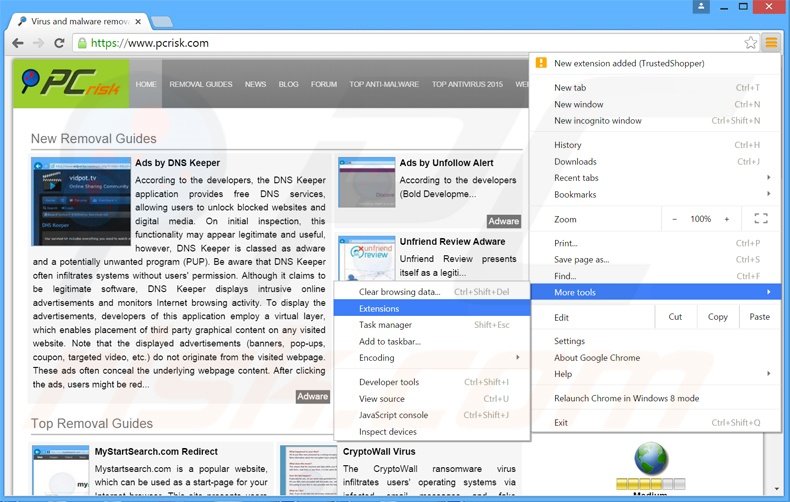790x502 pixels.
Task: Open TOP ANTI-MALWARE navigation link
Action: point(384,84)
